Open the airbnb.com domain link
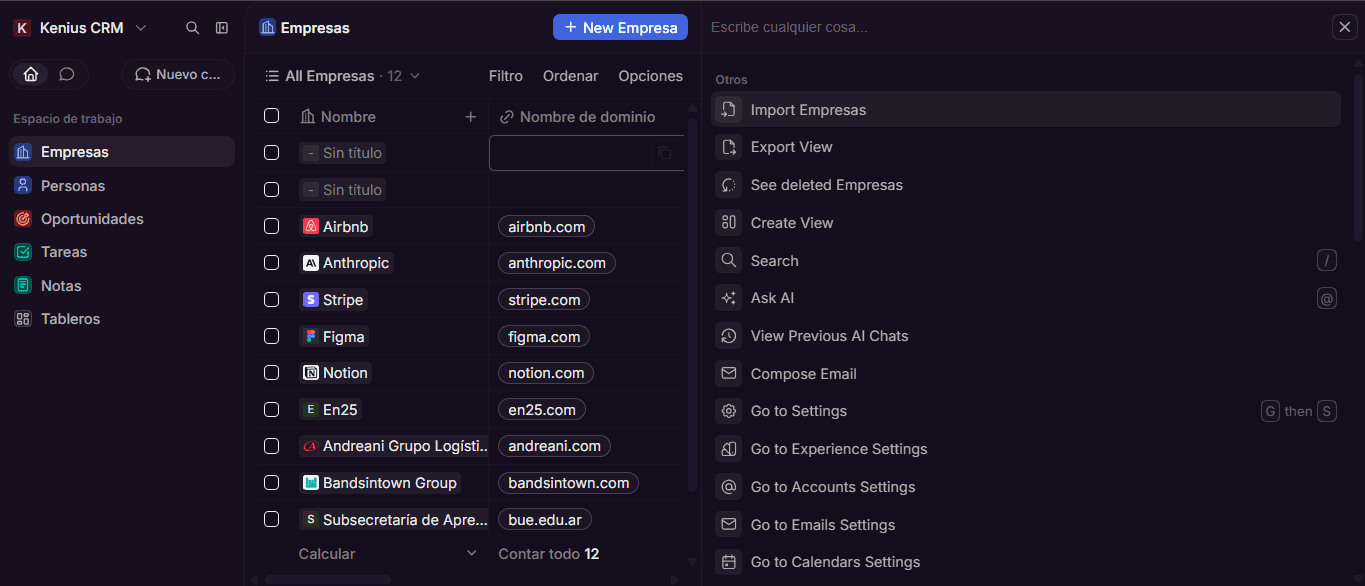Screen dimensions: 1365x586 pyautogui.click(x=546, y=227)
